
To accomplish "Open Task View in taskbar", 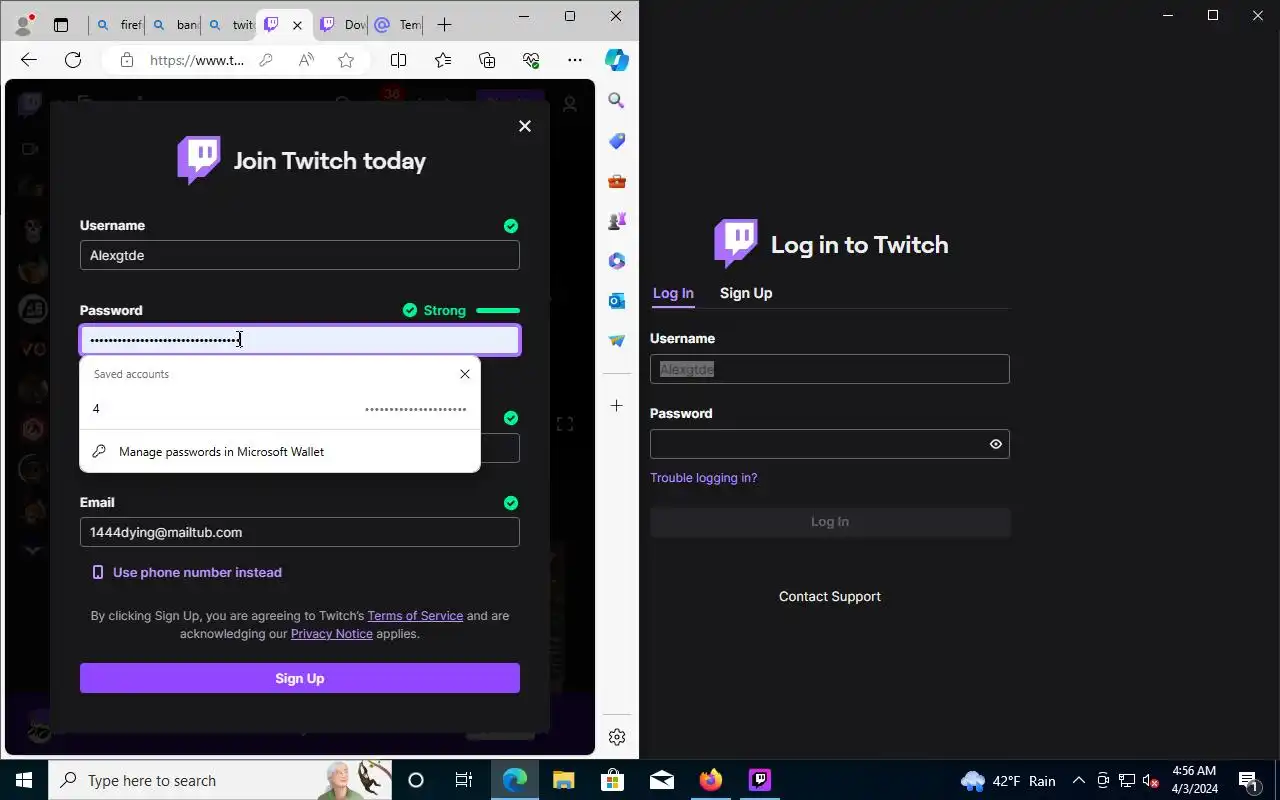I will point(464,780).
